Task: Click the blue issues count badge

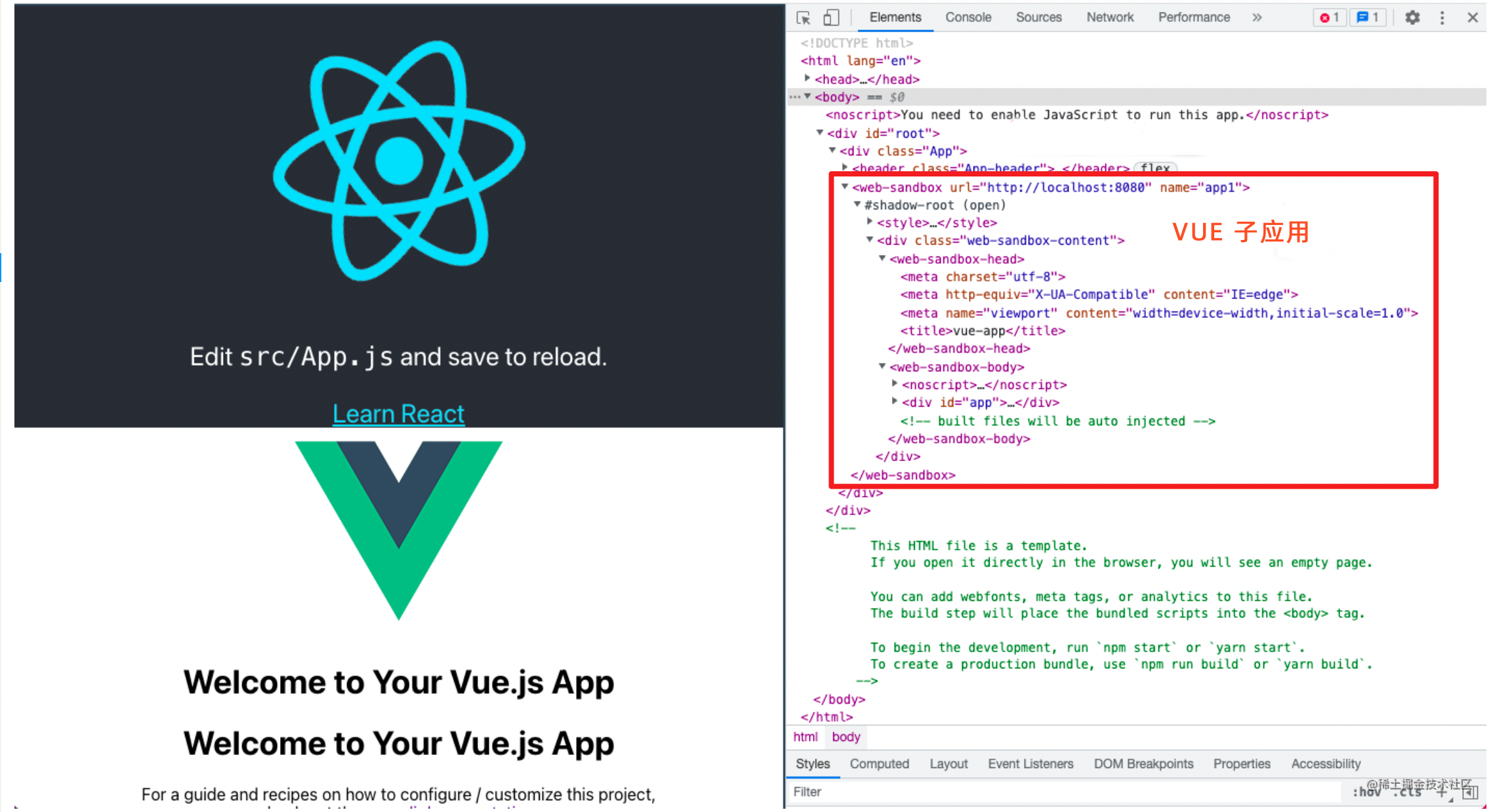Action: 1368,18
